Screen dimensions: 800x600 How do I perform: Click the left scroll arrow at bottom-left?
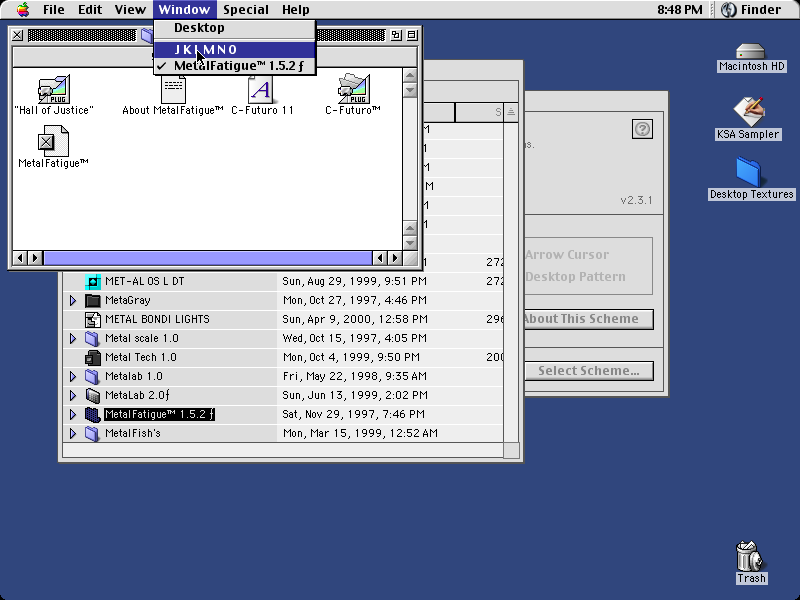[19, 258]
